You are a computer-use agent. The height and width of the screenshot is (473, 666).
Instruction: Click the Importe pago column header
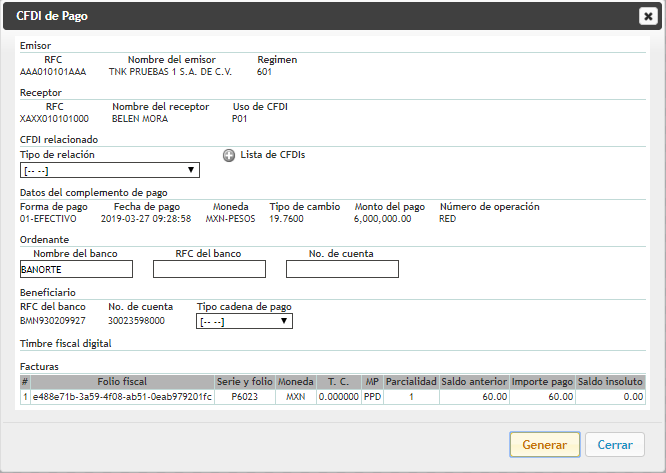coord(542,382)
